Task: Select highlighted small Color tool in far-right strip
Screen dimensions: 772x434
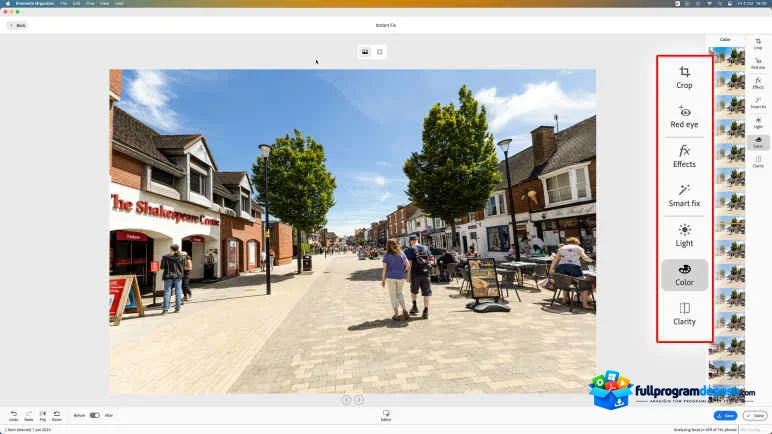Action: click(758, 142)
